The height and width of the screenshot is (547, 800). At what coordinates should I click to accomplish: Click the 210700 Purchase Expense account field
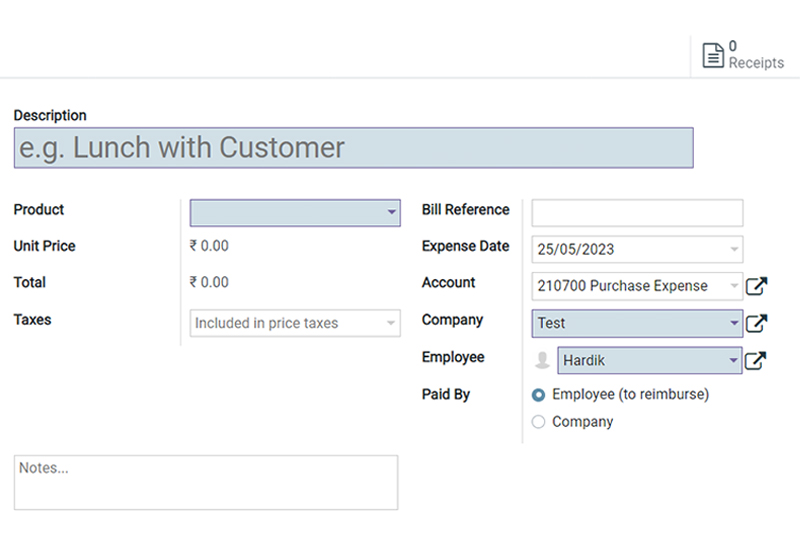point(637,286)
